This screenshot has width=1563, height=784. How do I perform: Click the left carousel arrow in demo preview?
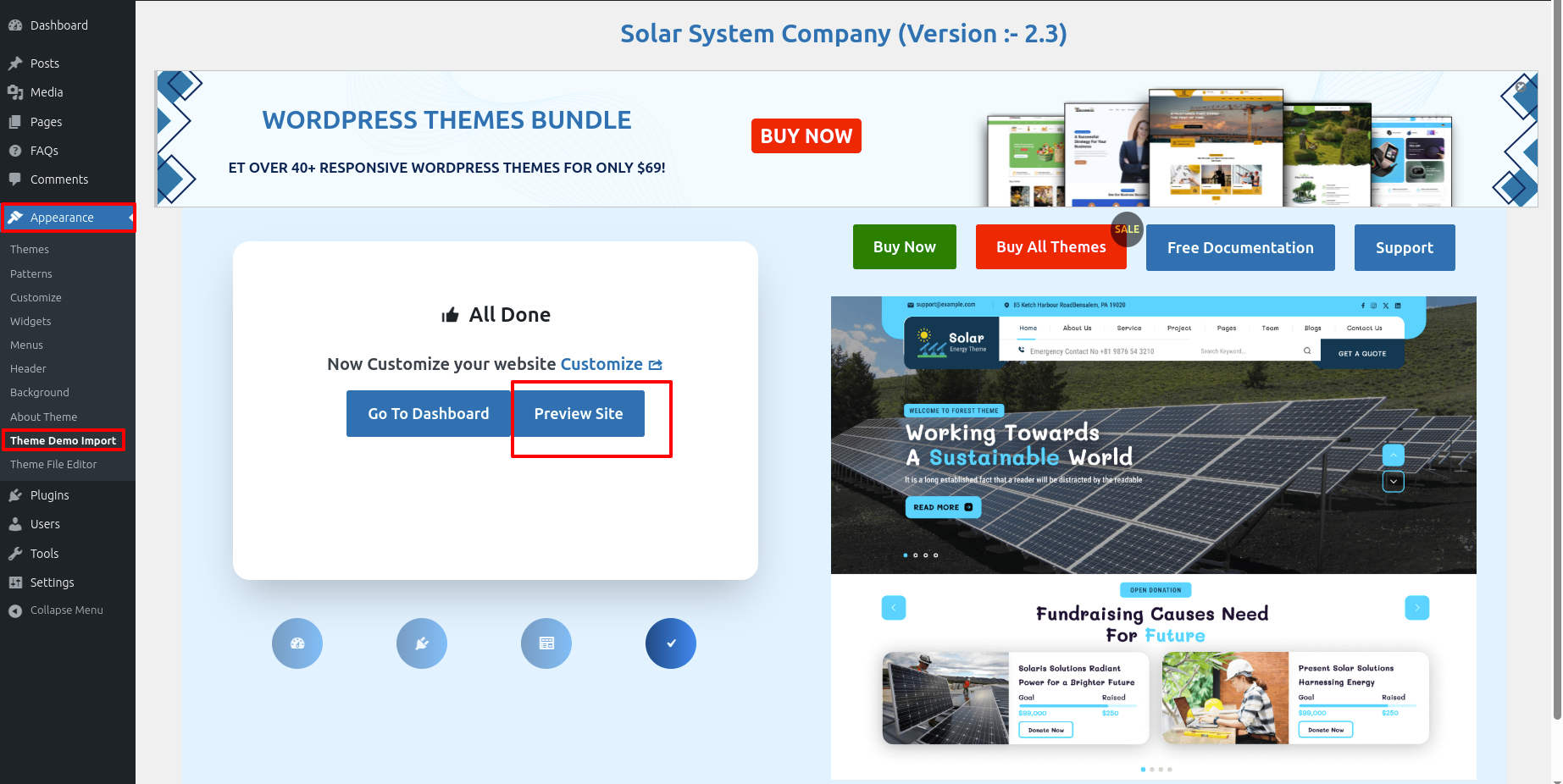tap(894, 608)
